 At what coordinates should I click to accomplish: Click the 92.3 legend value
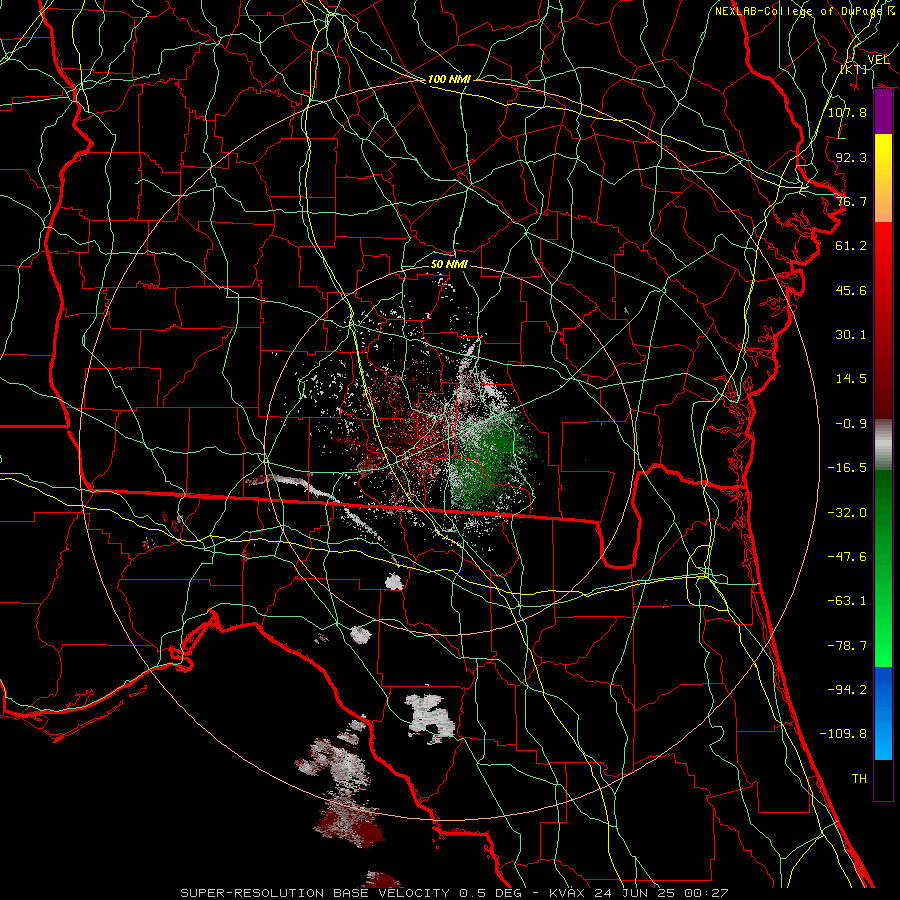point(851,157)
